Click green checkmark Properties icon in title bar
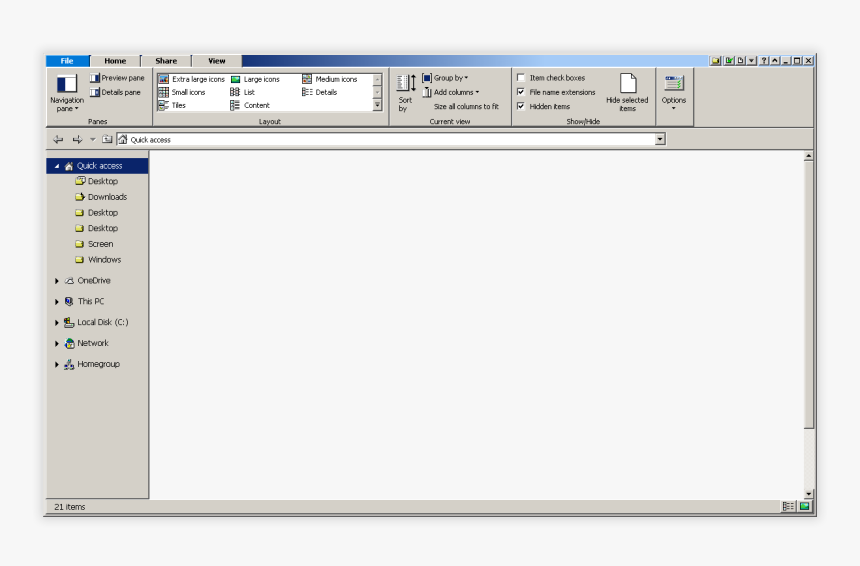The width and height of the screenshot is (860, 566). [x=729, y=61]
